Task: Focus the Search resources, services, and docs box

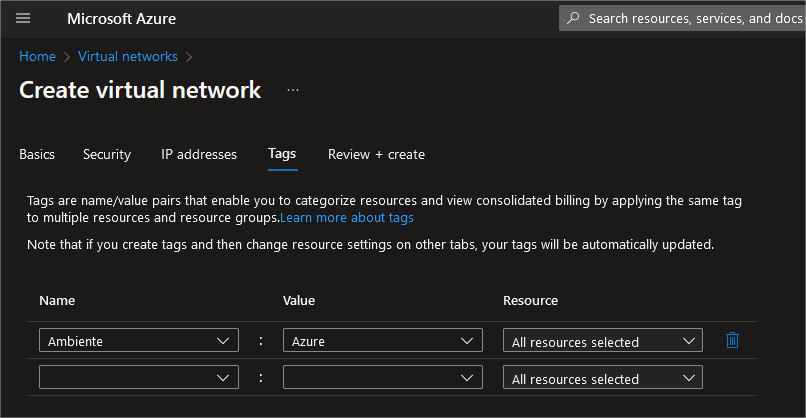Action: click(x=682, y=19)
